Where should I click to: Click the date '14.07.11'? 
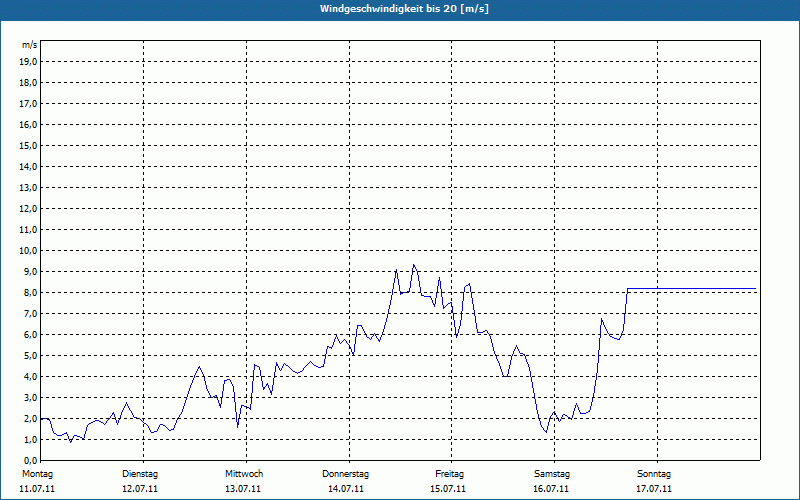point(346,489)
